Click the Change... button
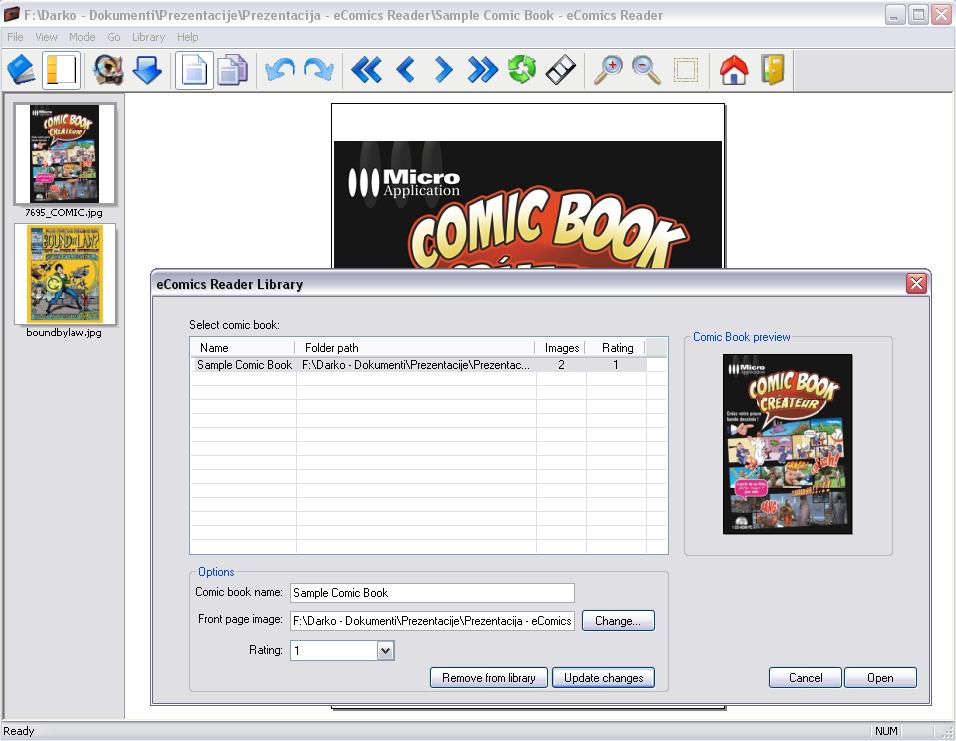 pos(618,621)
